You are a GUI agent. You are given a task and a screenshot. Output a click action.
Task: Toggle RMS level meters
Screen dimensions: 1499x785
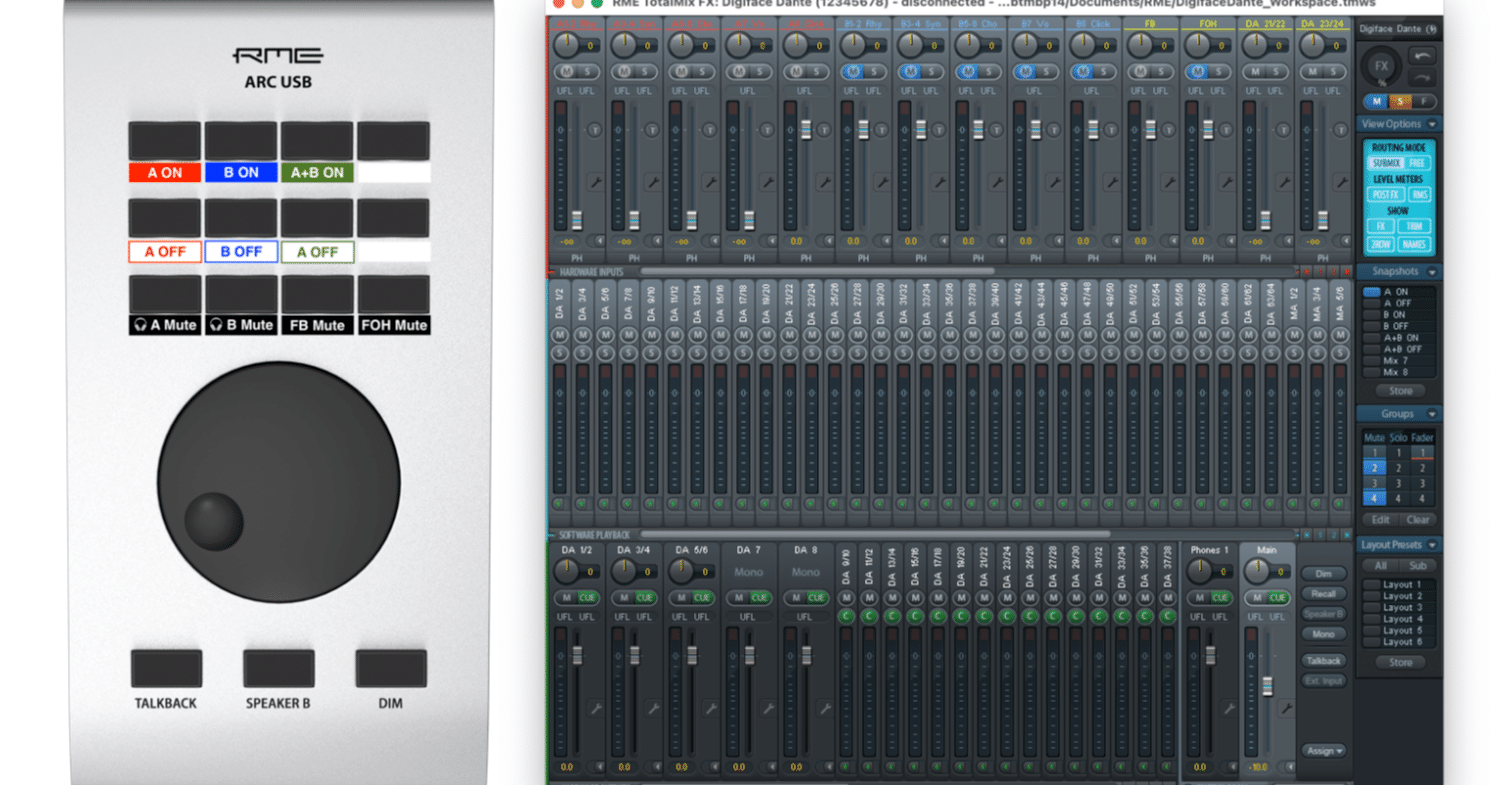(1419, 195)
